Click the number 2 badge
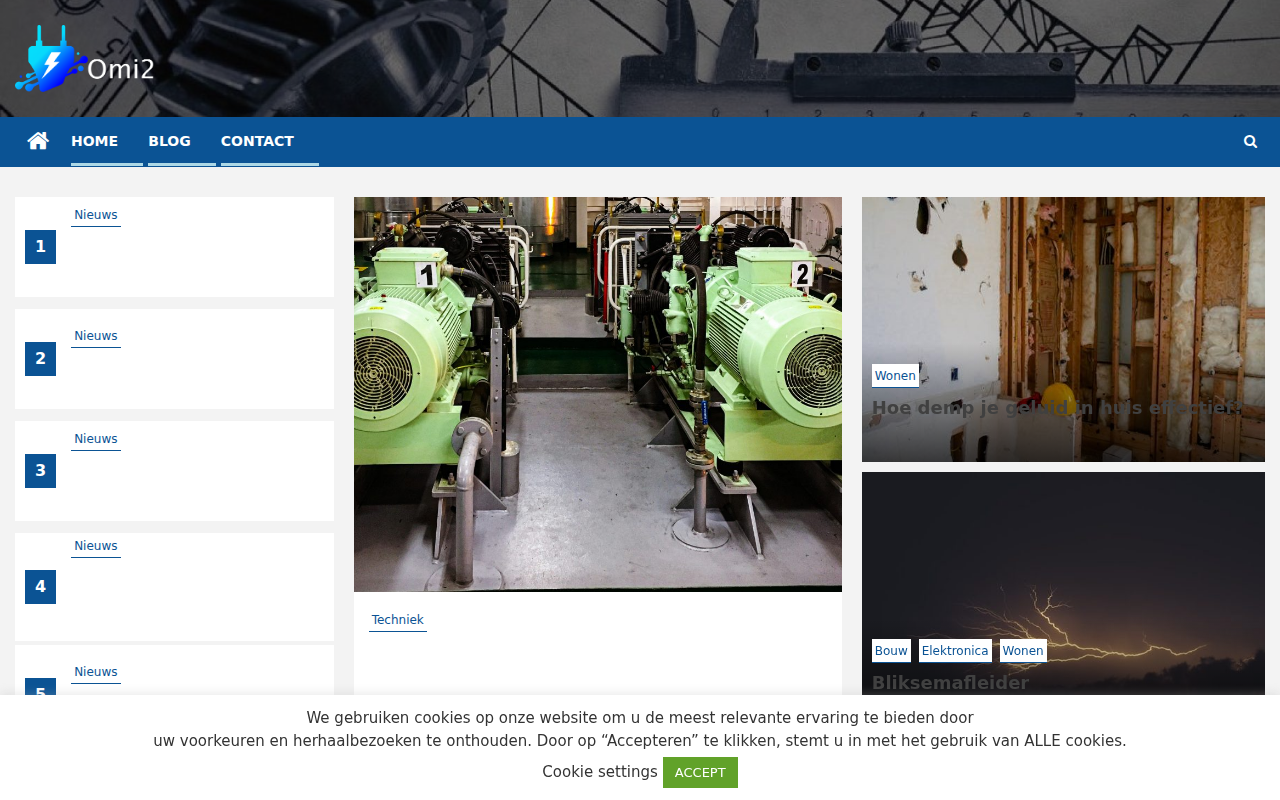 coord(40,359)
